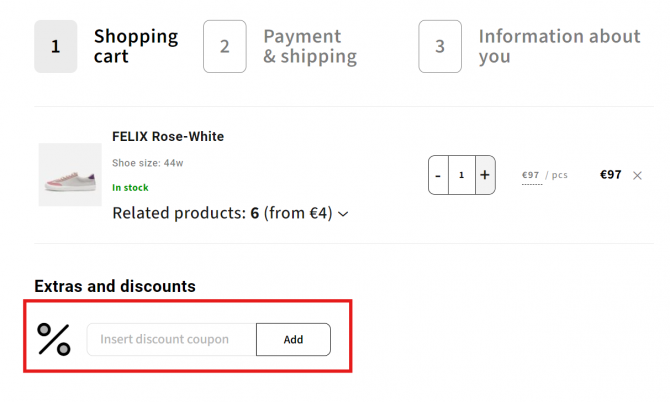The width and height of the screenshot is (670, 402).
Task: Click the Shoe size: 44w text
Action: tap(148, 163)
